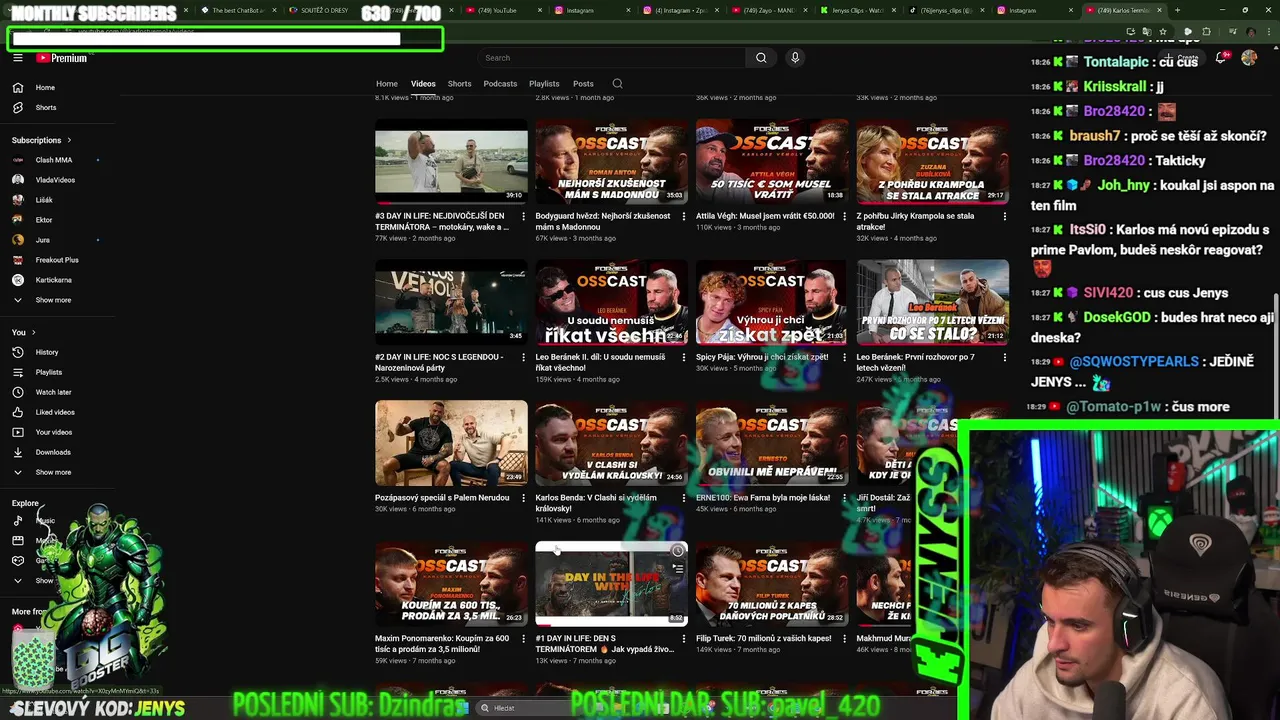Search within channel using magnifier after Posts
Image resolution: width=1280 pixels, height=720 pixels.
click(x=617, y=84)
